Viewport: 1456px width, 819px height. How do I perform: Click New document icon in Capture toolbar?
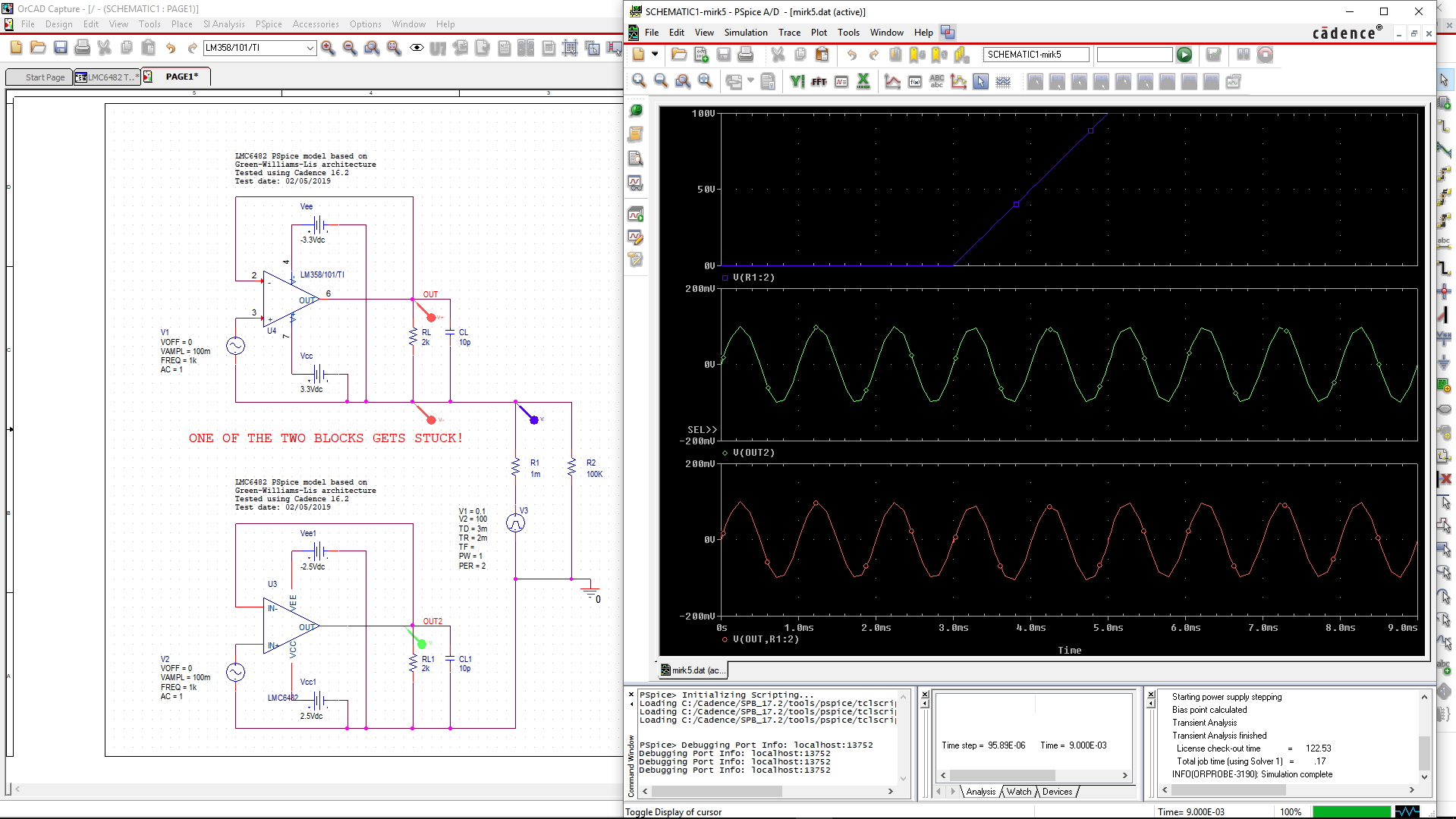16,48
